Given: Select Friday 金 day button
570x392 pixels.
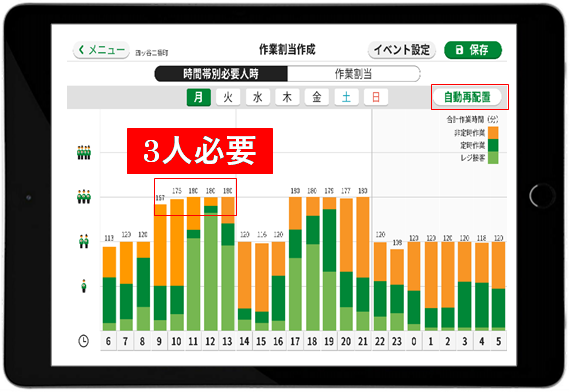Looking at the screenshot, I should tap(317, 97).
